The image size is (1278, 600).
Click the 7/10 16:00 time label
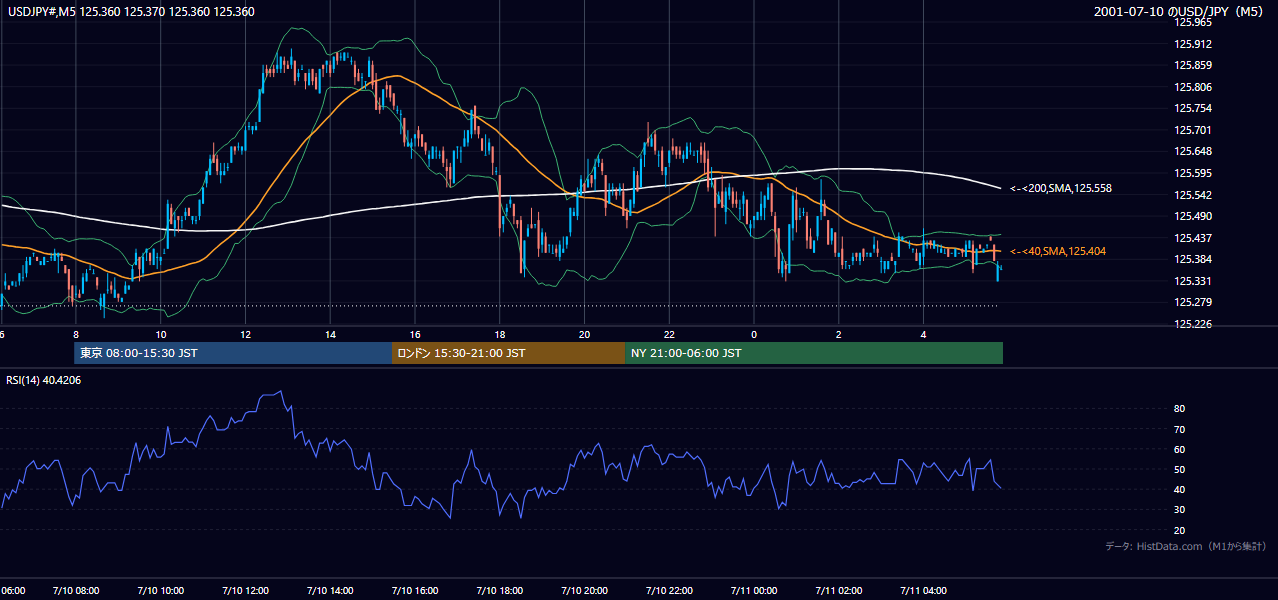(415, 591)
